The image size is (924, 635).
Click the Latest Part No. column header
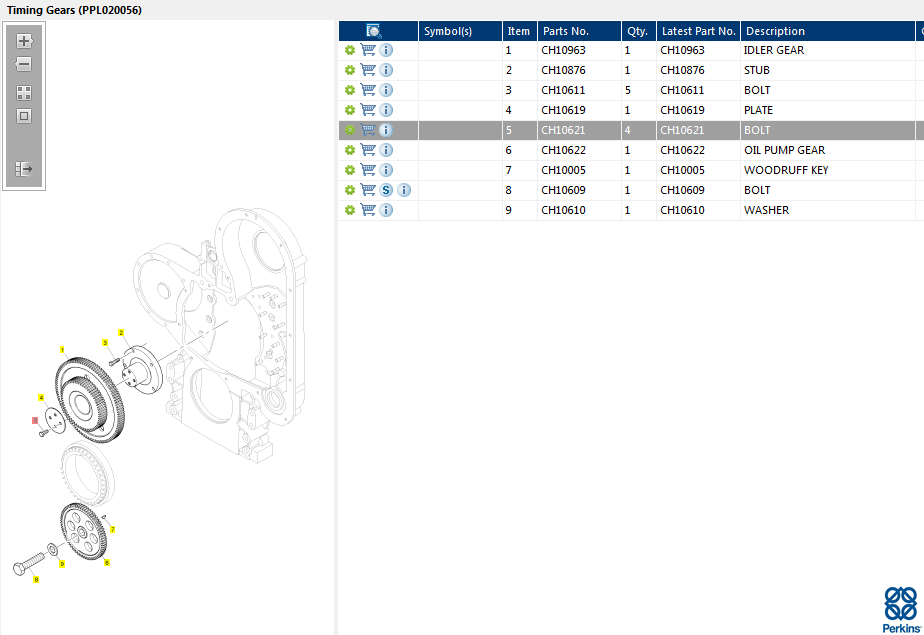click(x=698, y=31)
